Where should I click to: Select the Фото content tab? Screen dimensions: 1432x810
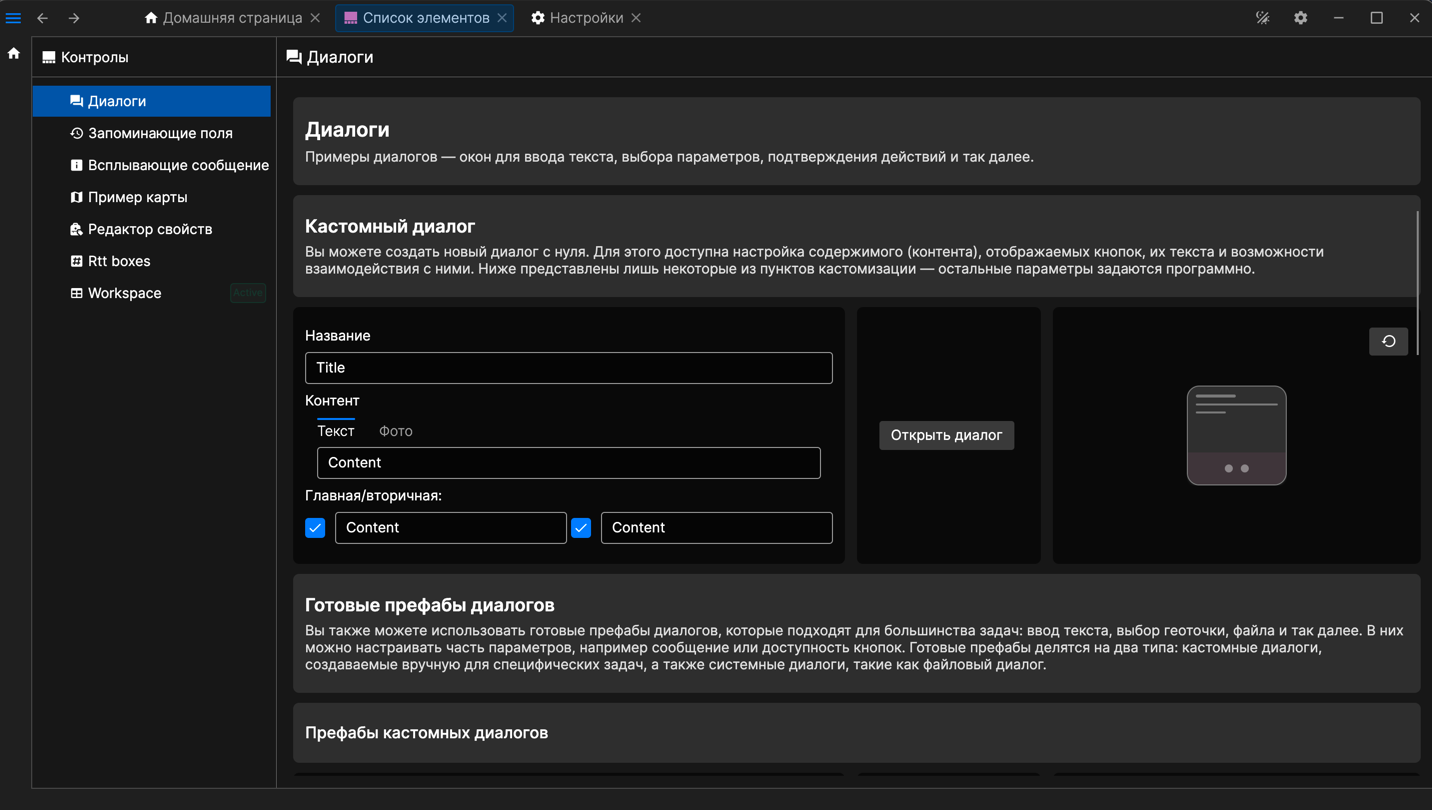pyautogui.click(x=396, y=431)
